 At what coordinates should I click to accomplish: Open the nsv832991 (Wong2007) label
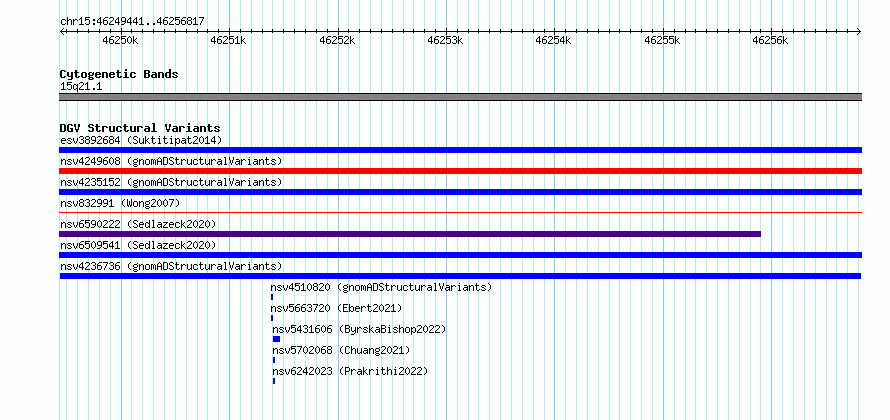tap(120, 203)
